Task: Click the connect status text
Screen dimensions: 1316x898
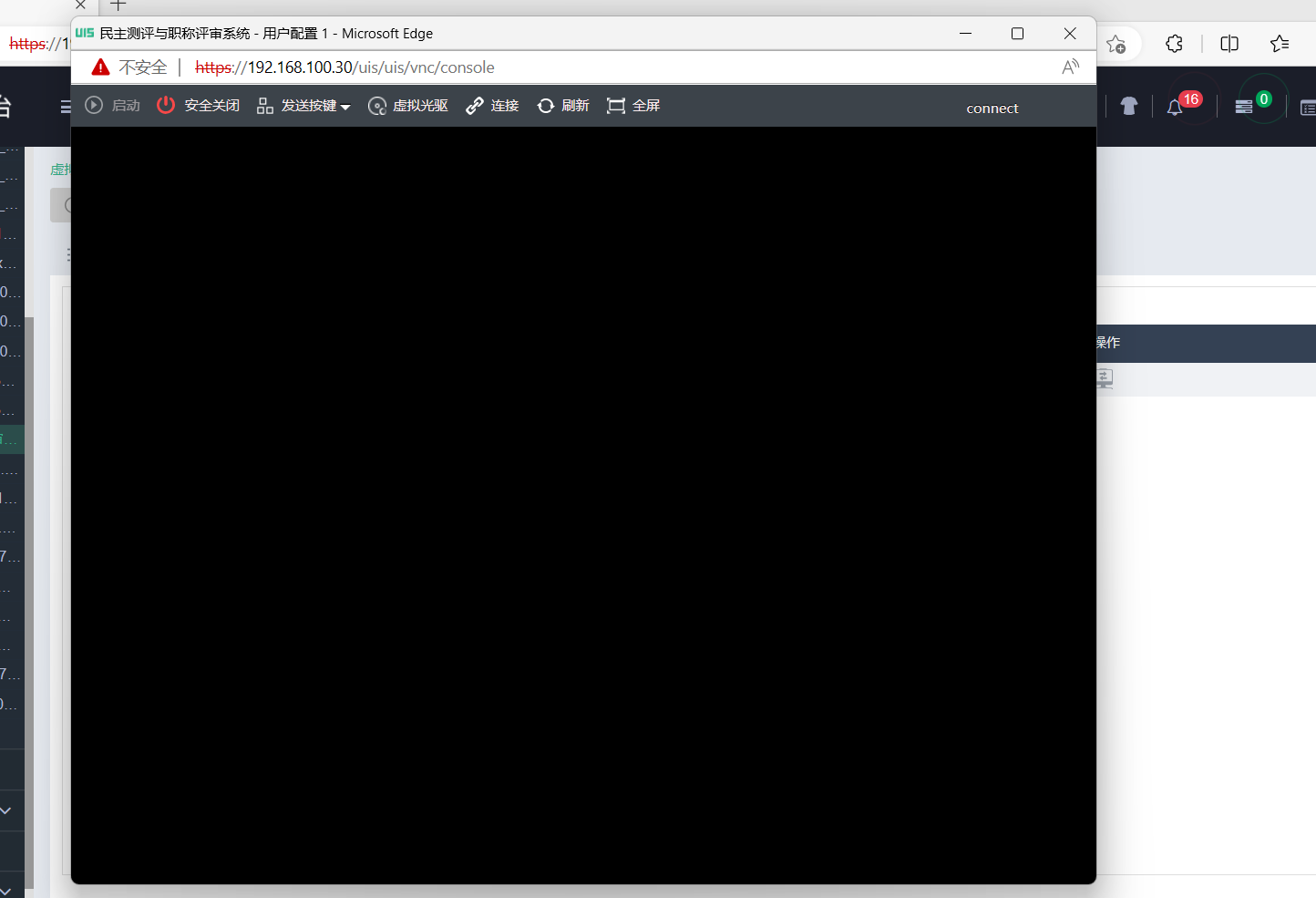Action: 992,108
